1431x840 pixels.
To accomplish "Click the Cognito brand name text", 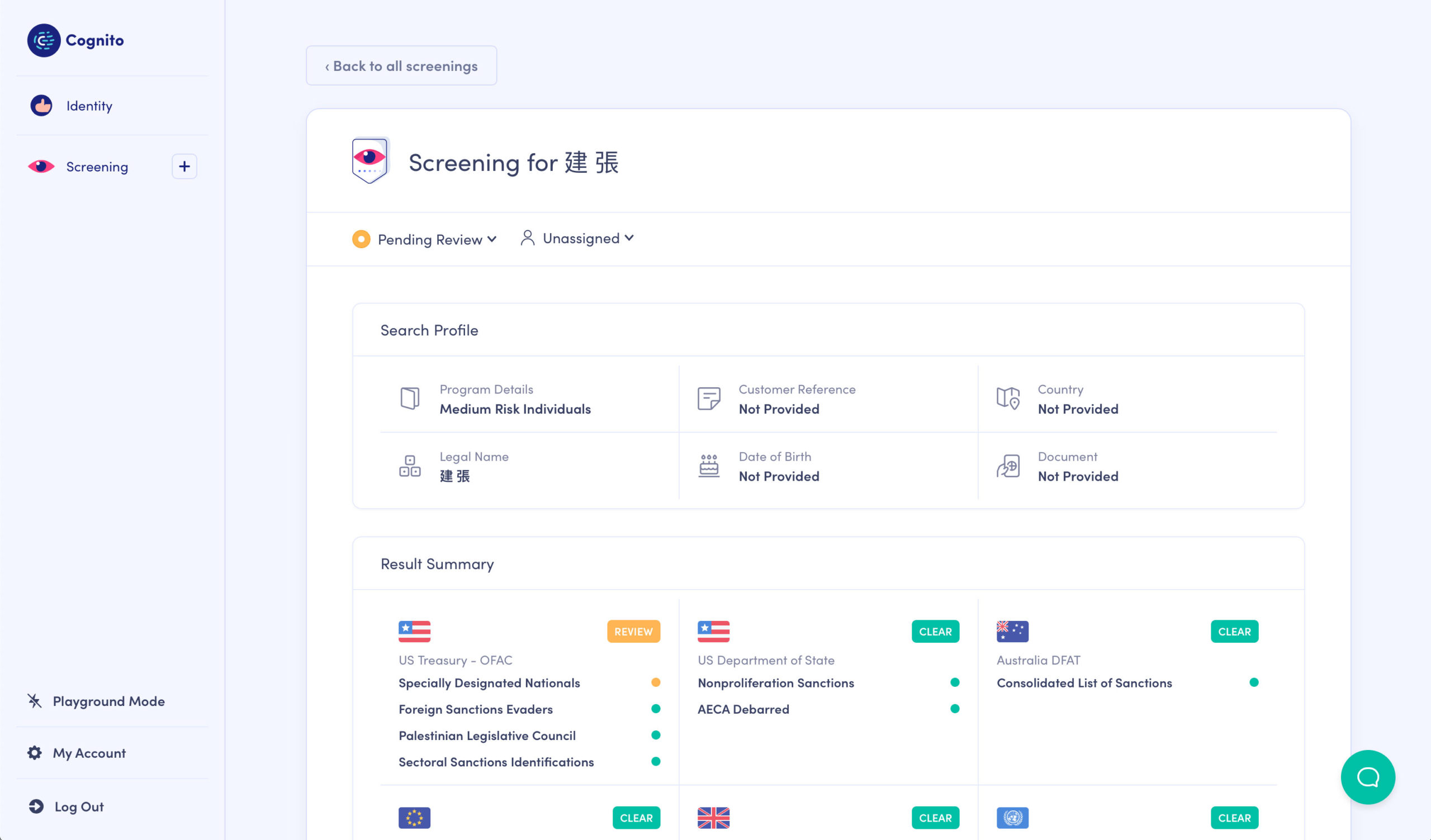I will [x=95, y=40].
